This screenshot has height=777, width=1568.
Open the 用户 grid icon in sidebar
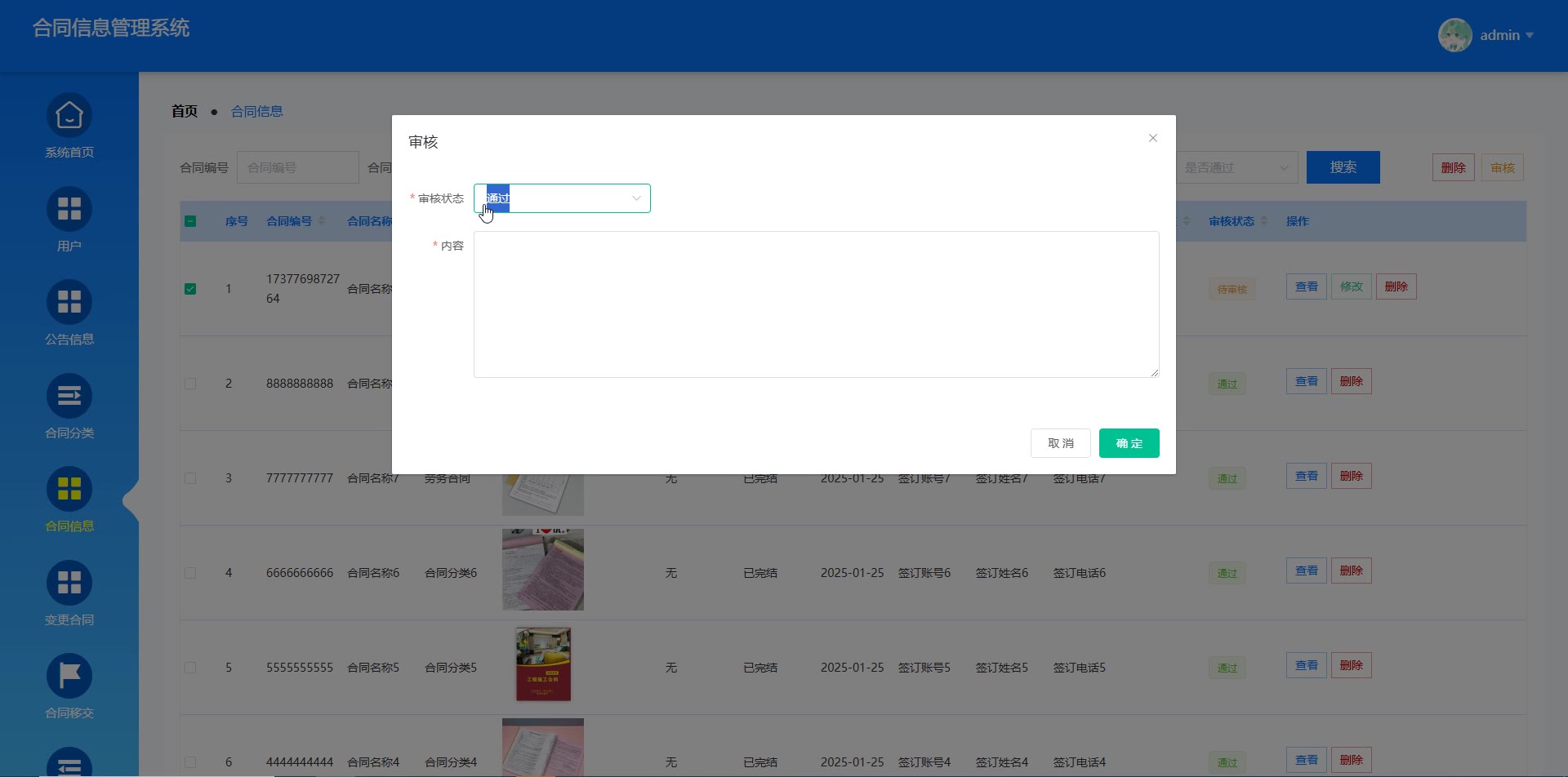[69, 210]
